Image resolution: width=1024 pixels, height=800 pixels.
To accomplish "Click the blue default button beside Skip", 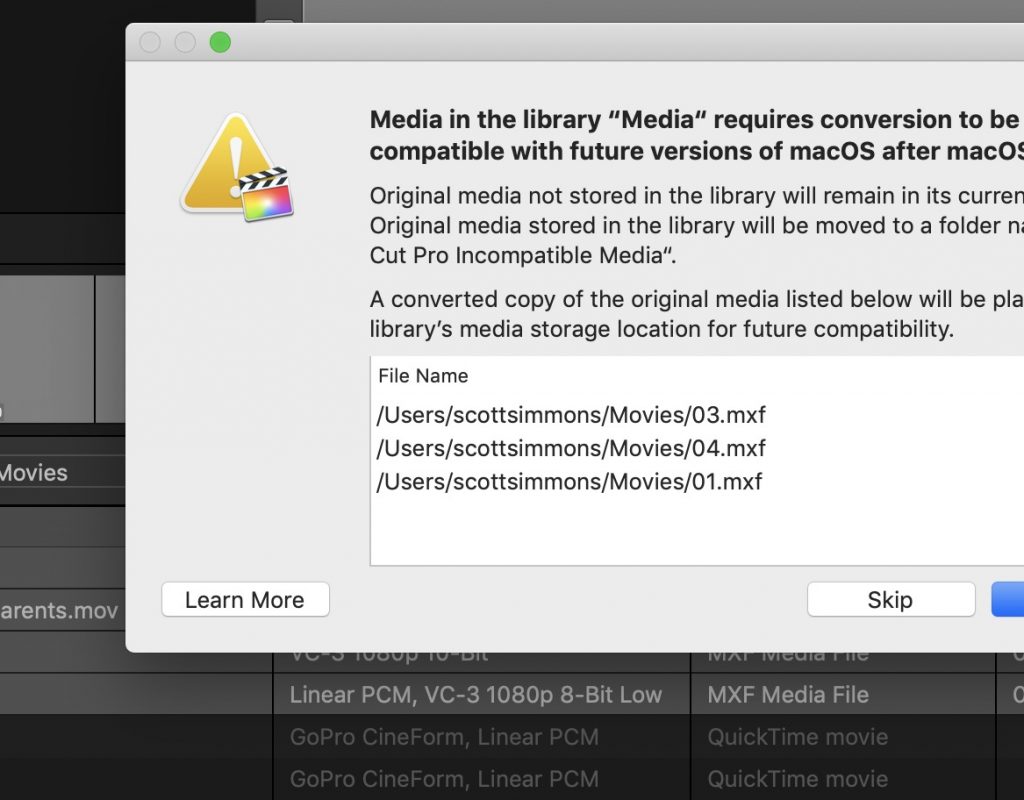I will coord(1008,600).
